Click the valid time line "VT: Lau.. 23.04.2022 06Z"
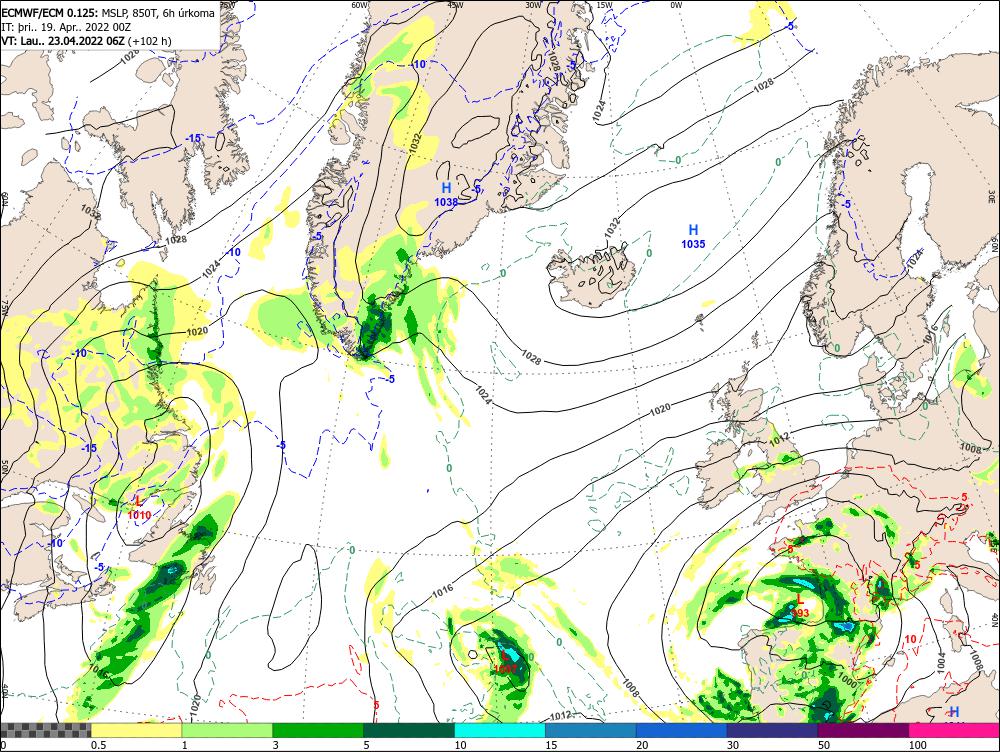Viewport: 1000px width, 752px height. coord(64,41)
